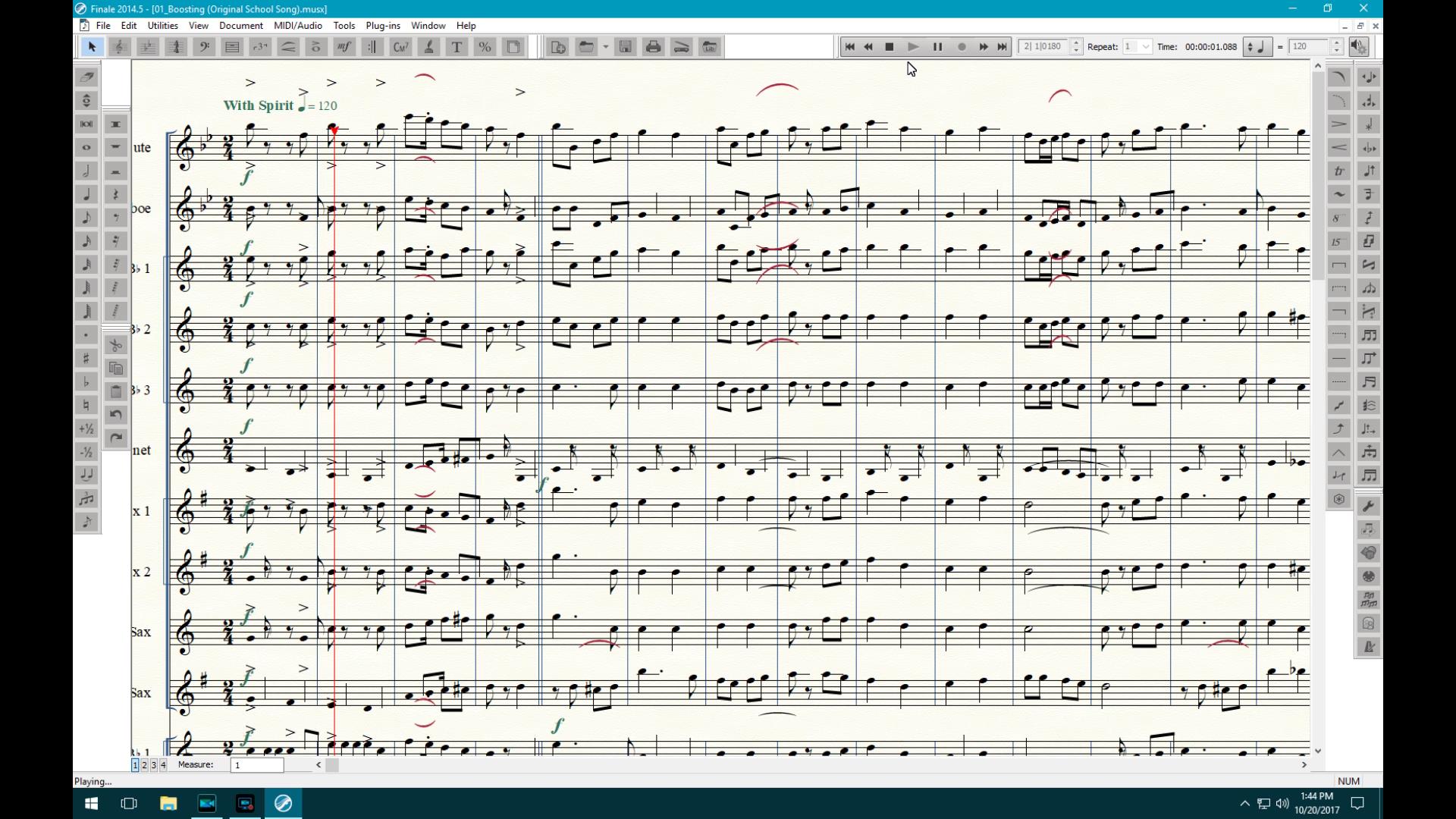This screenshot has width=1456, height=819.
Task: Pause the playback
Action: coord(937,47)
